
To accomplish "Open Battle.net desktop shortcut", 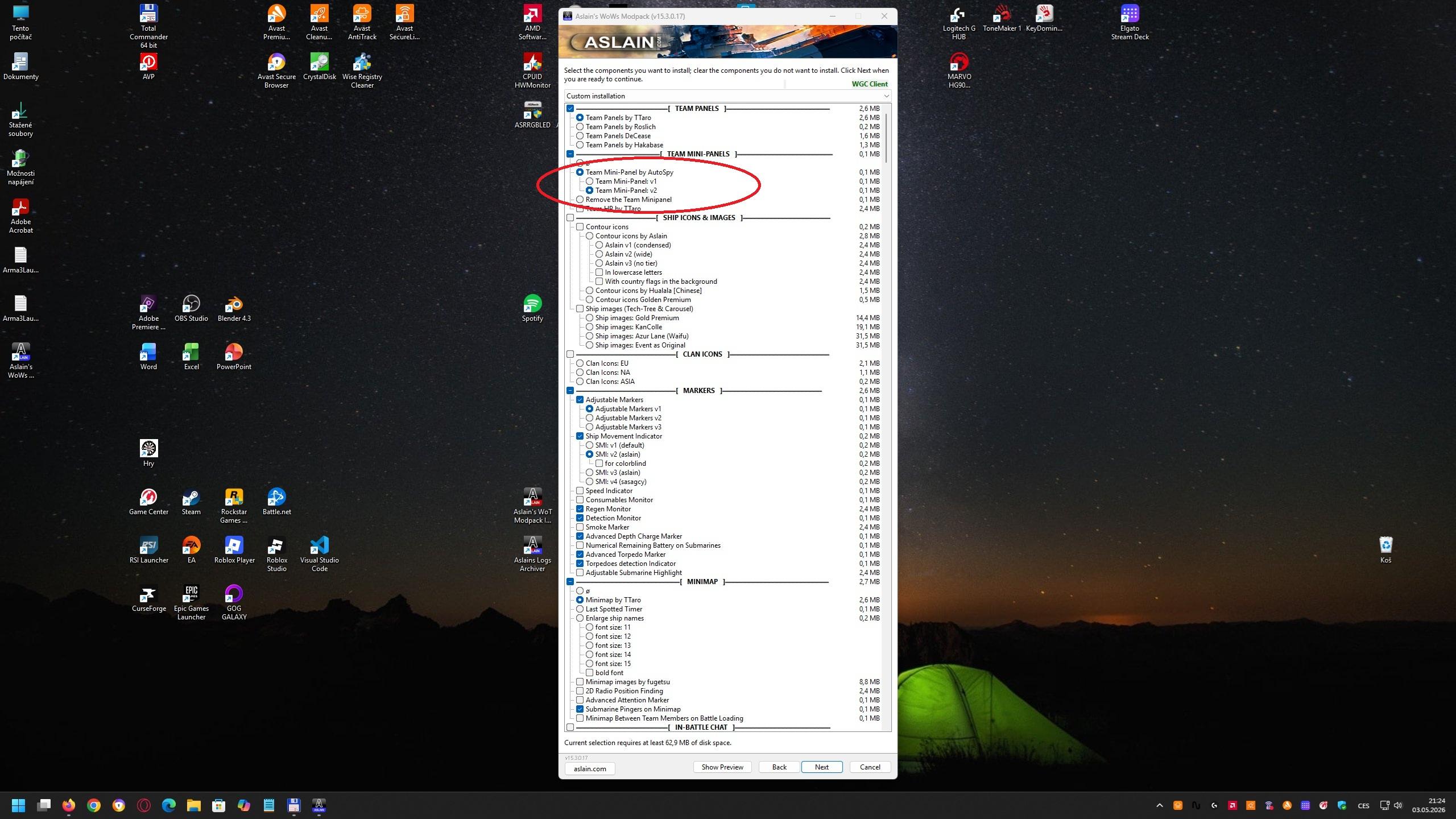I will [x=276, y=502].
